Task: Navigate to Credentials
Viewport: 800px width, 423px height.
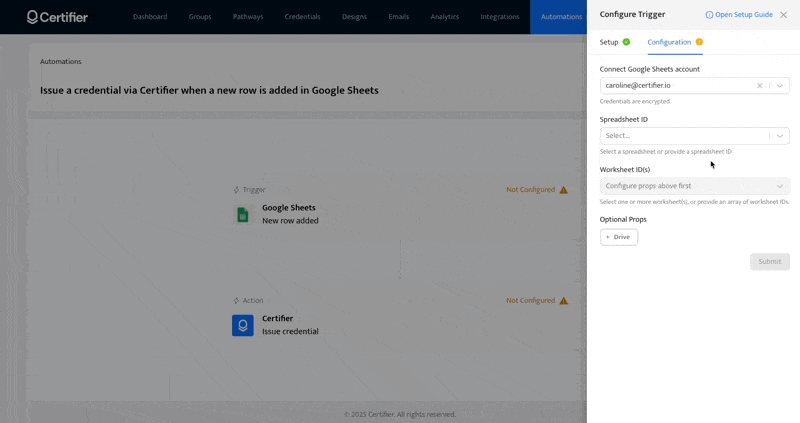Action: click(x=303, y=17)
